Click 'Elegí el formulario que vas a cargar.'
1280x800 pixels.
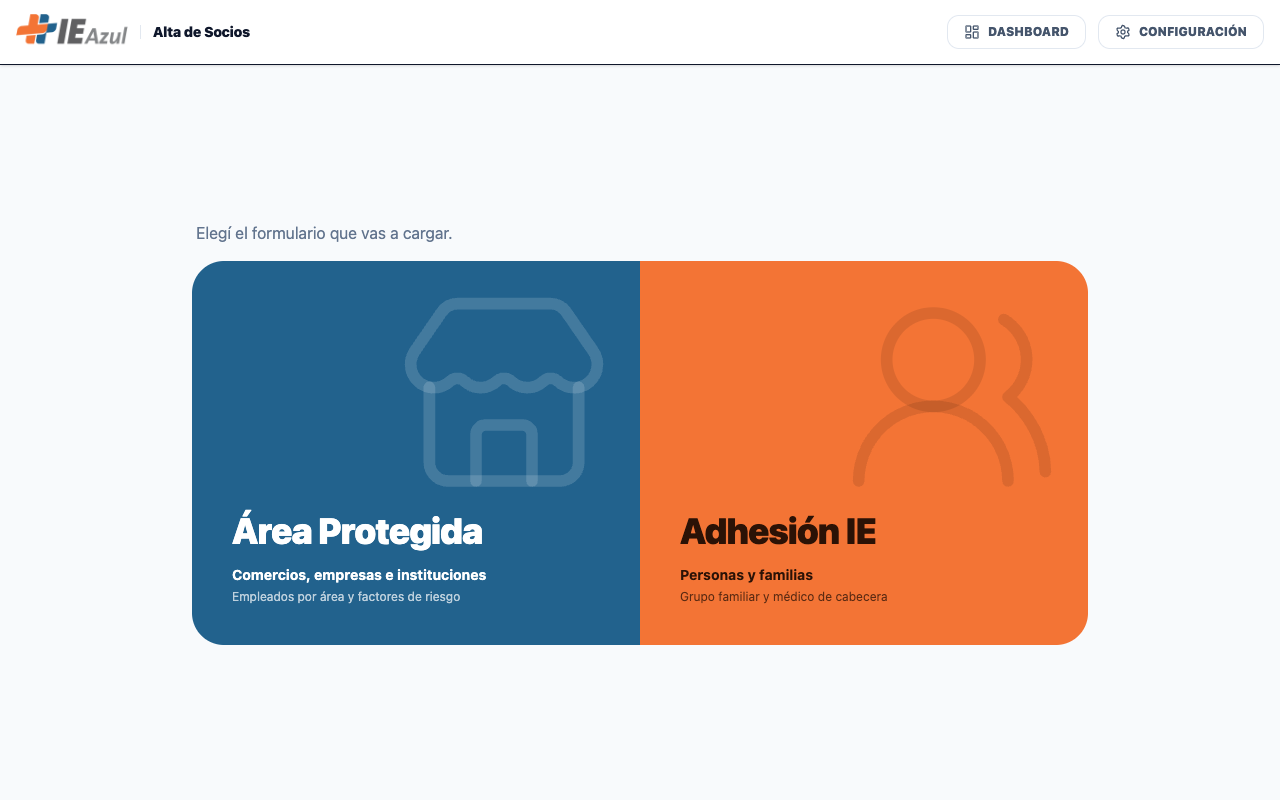324,233
